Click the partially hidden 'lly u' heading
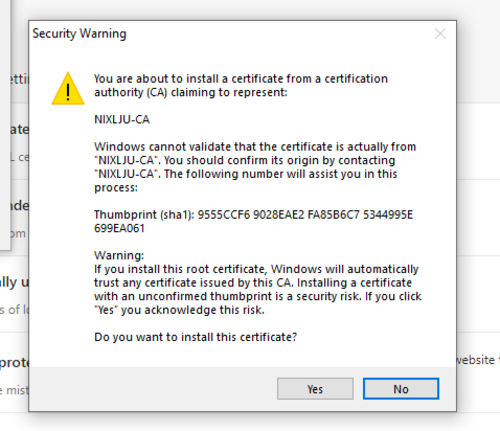500x431 pixels. (x=14, y=283)
